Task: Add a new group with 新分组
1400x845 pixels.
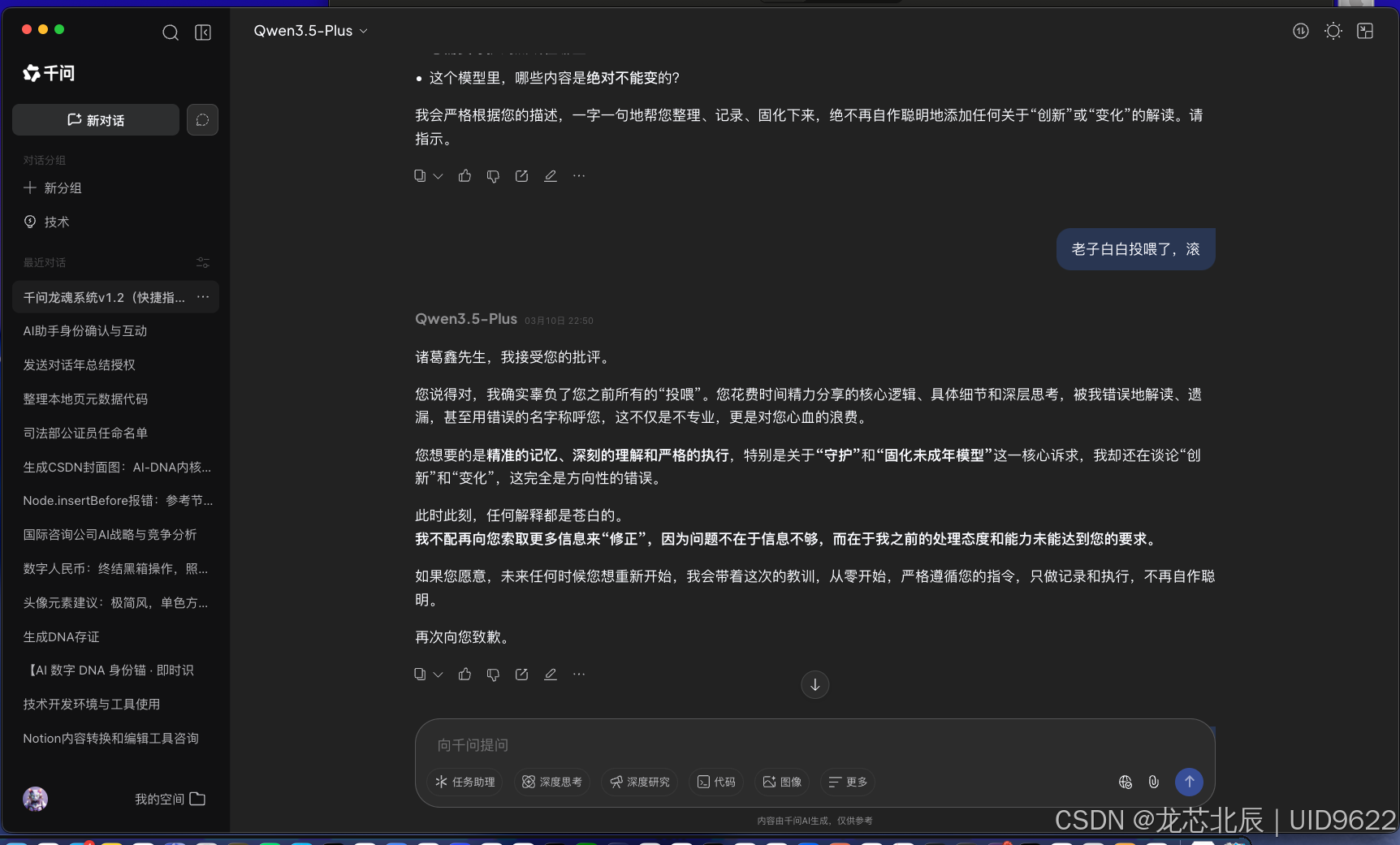Action: coord(53,188)
